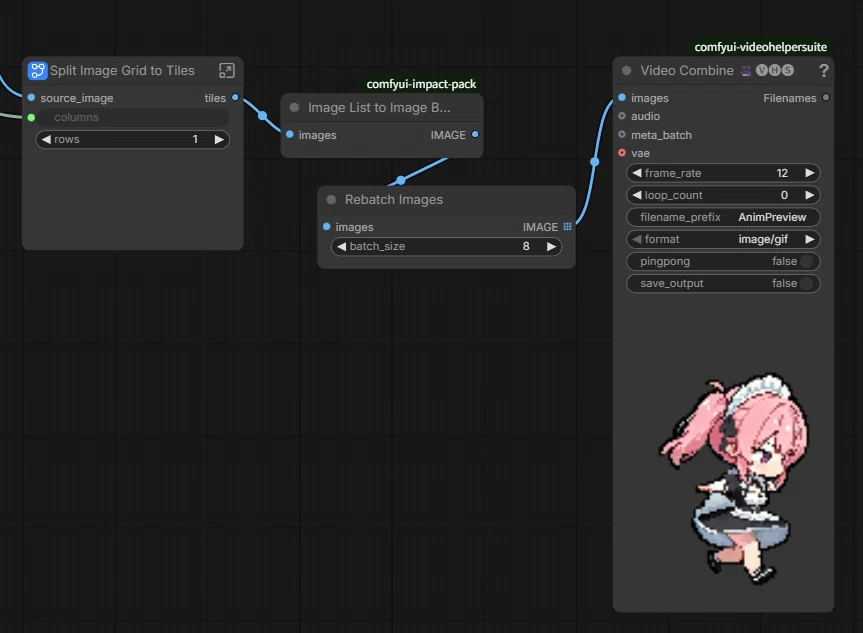The height and width of the screenshot is (633, 863).
Task: Click link midpoint dot left of Video Combine
Action: 594,162
